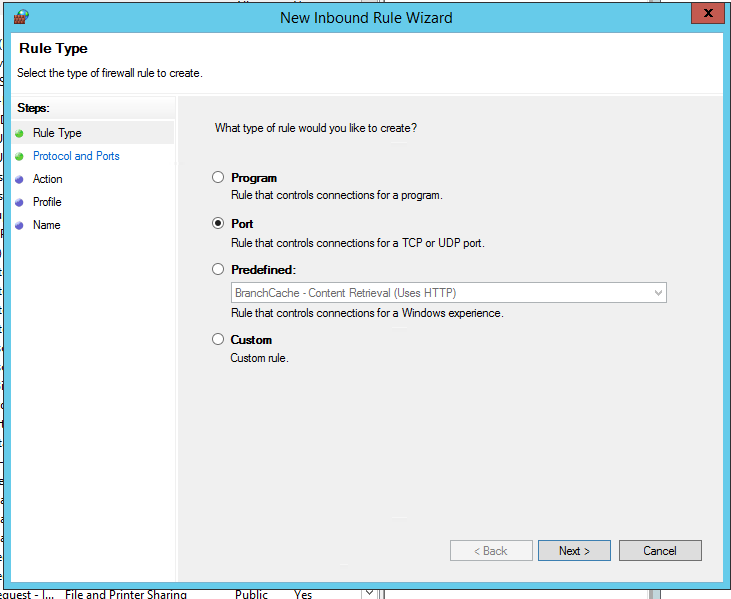Image resolution: width=731 pixels, height=599 pixels.
Task: Expand the Predefined rules dropdown arrow
Action: point(657,293)
